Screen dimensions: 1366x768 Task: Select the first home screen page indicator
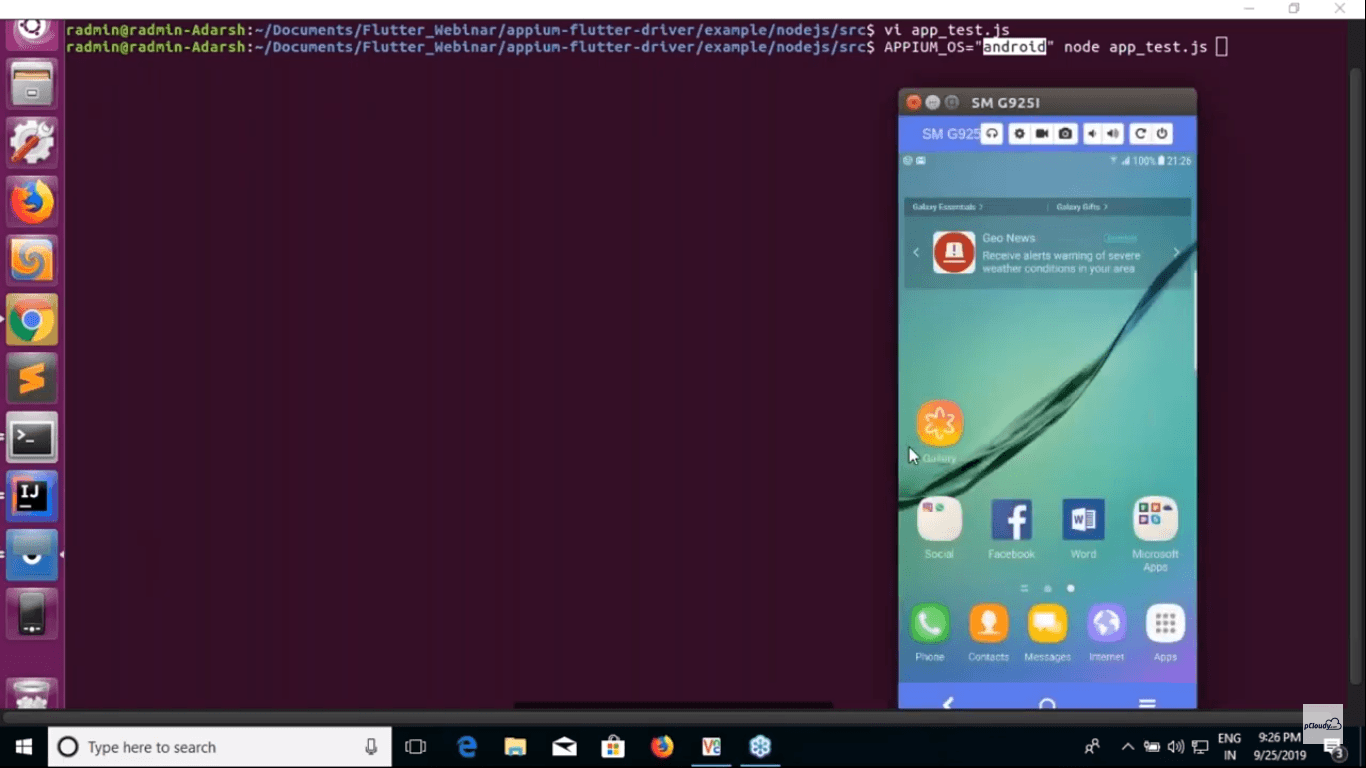[1024, 589]
